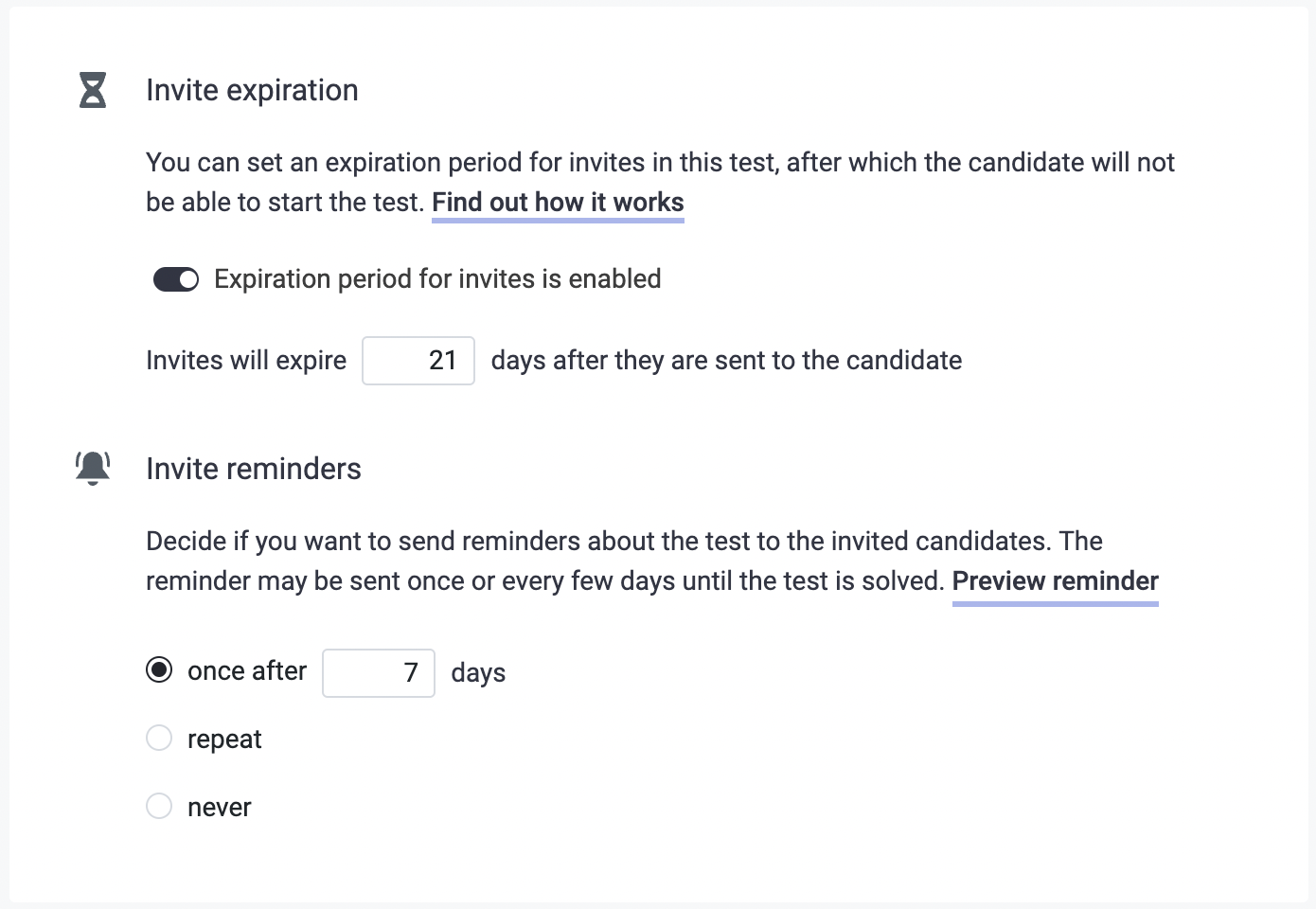Screen dimensions: 1316x909
Task: Disable the expiration period for invites toggle
Action: 176,279
